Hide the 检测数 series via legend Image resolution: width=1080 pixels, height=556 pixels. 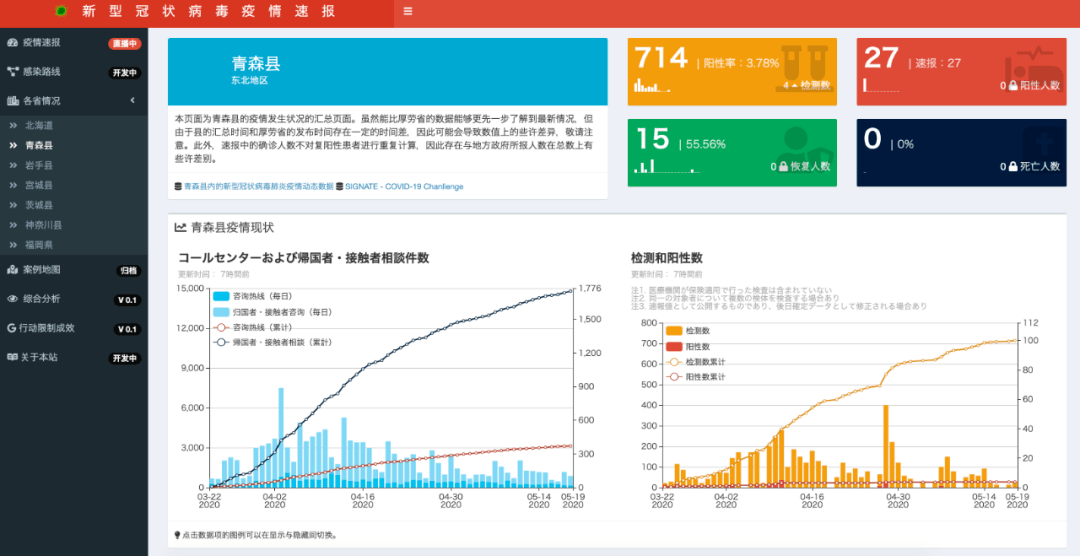point(674,330)
